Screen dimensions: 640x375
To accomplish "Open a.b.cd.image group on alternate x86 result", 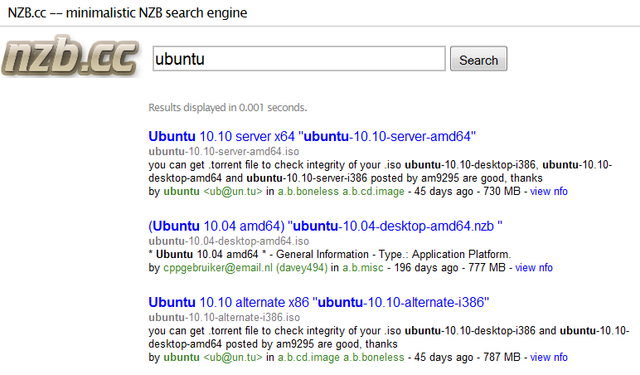I will (x=309, y=357).
